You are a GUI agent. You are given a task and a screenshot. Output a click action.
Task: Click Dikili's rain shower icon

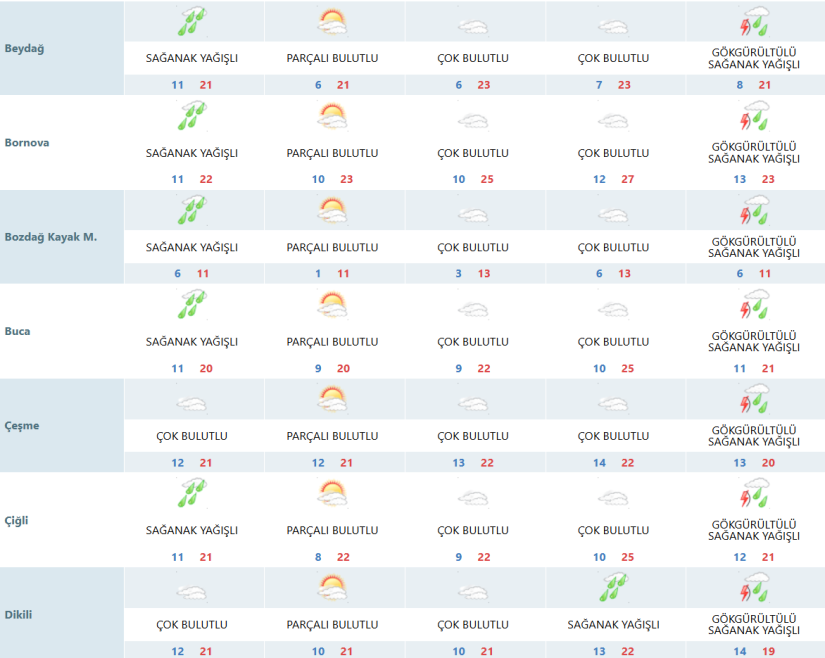pyautogui.click(x=613, y=589)
